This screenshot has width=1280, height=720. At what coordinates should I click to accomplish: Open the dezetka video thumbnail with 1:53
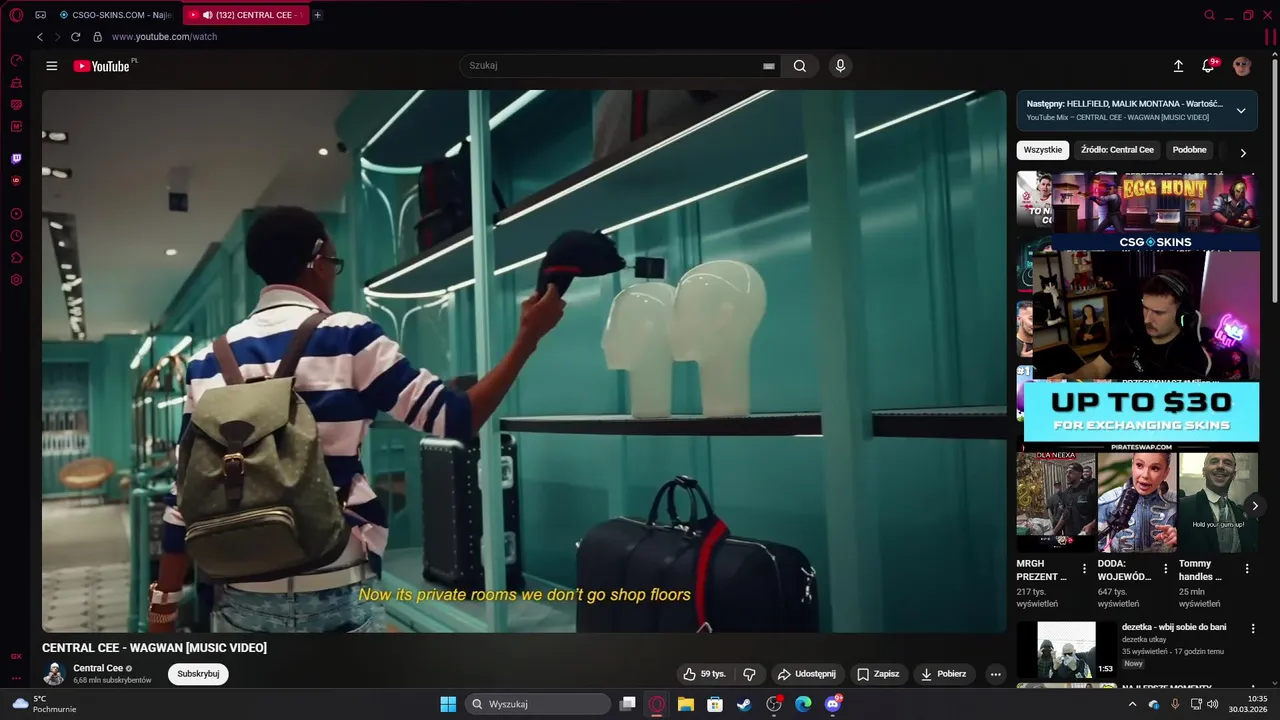[1067, 650]
